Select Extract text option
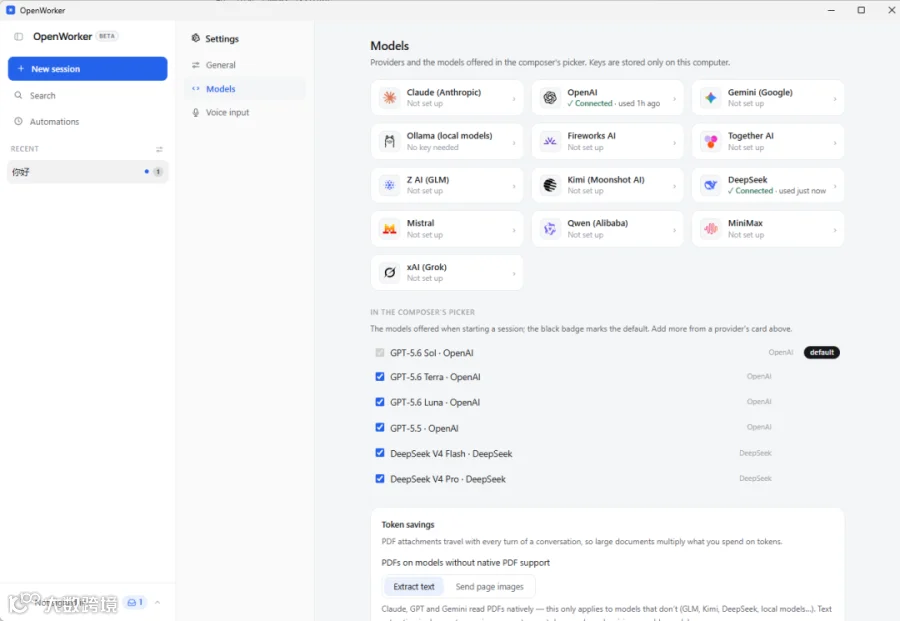The height and width of the screenshot is (621, 900). [414, 587]
